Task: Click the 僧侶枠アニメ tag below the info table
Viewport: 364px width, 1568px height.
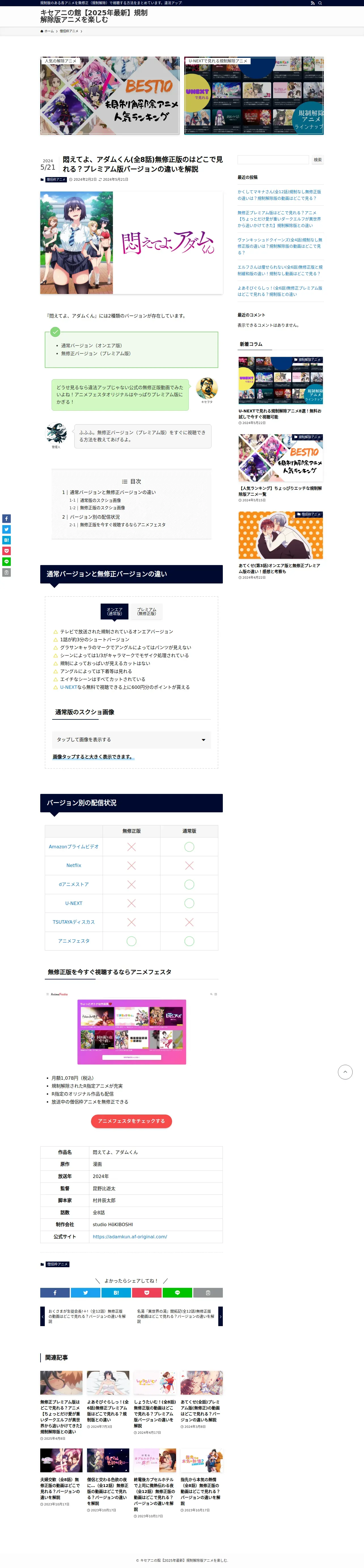Action: pyautogui.click(x=57, y=1264)
